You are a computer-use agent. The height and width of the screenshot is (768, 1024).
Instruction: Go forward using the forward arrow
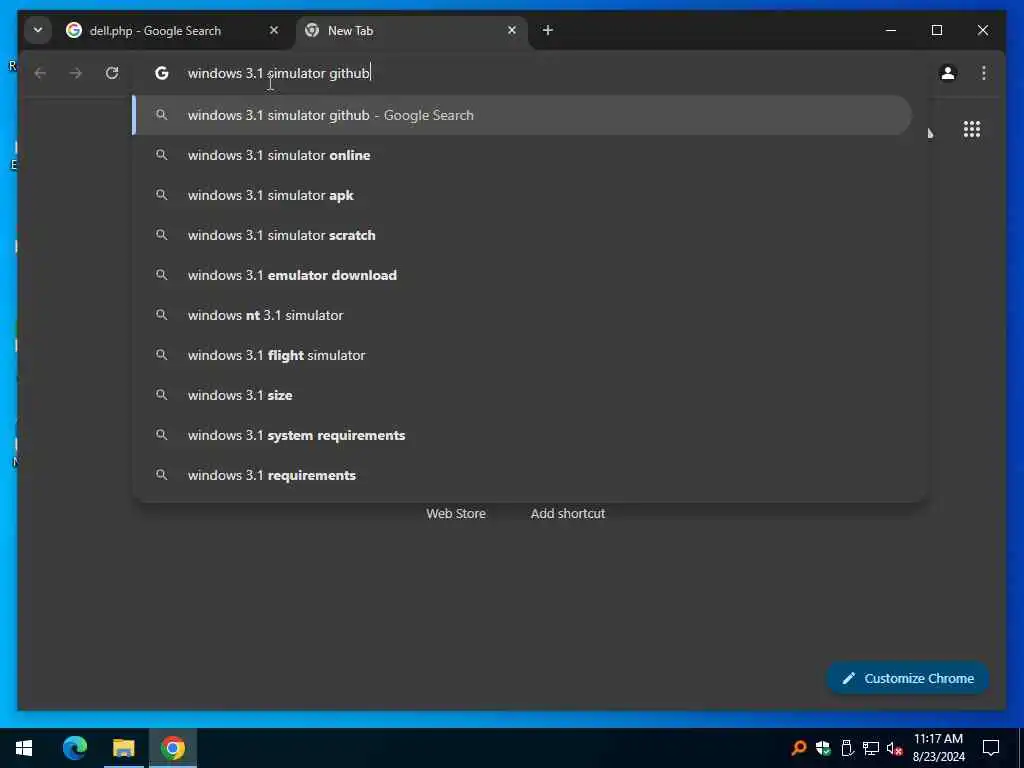76,73
